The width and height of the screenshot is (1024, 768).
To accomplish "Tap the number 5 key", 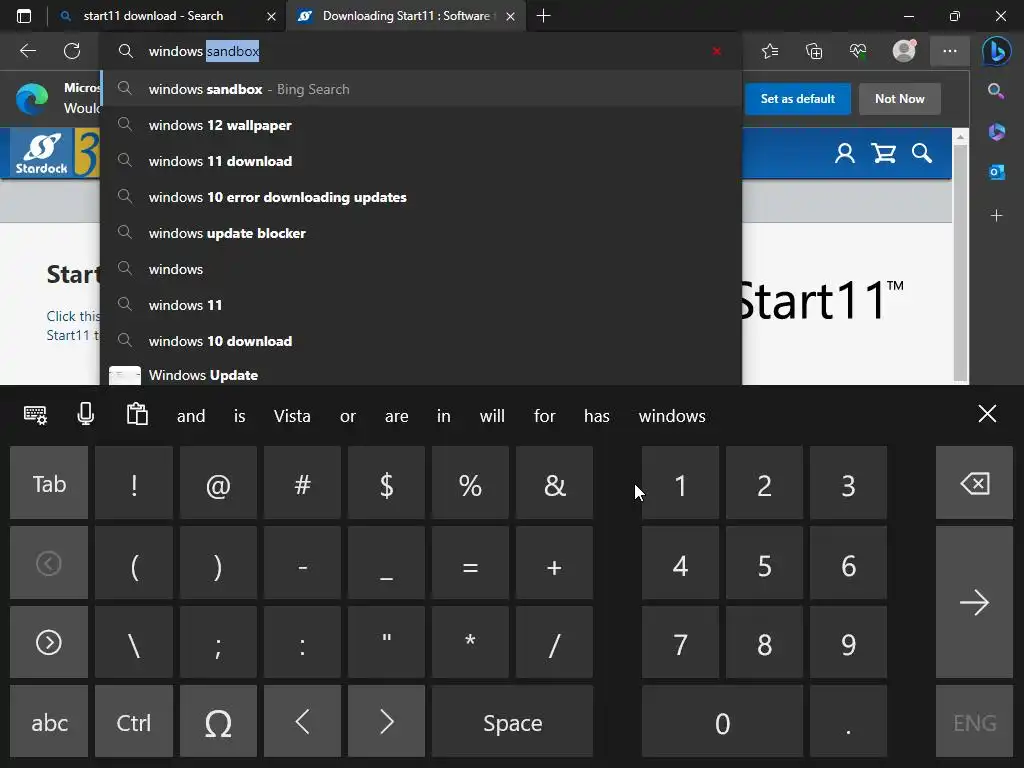I will (764, 563).
